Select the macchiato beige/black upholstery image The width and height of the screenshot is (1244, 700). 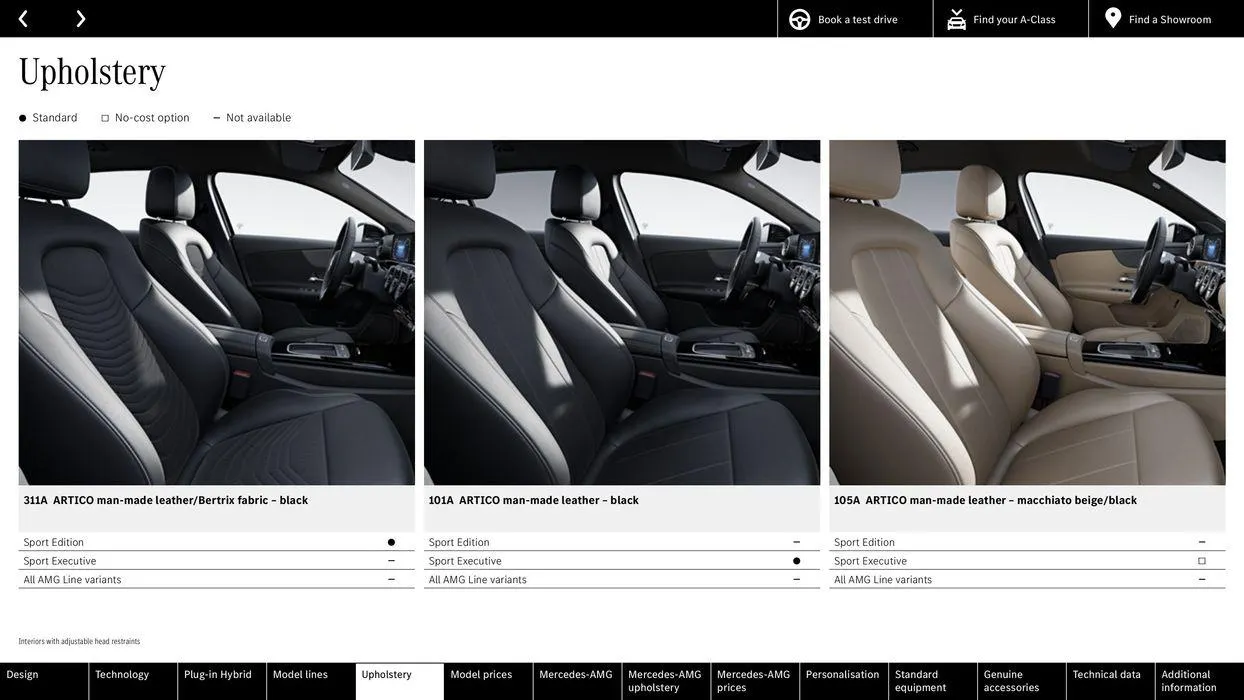pos(1027,313)
